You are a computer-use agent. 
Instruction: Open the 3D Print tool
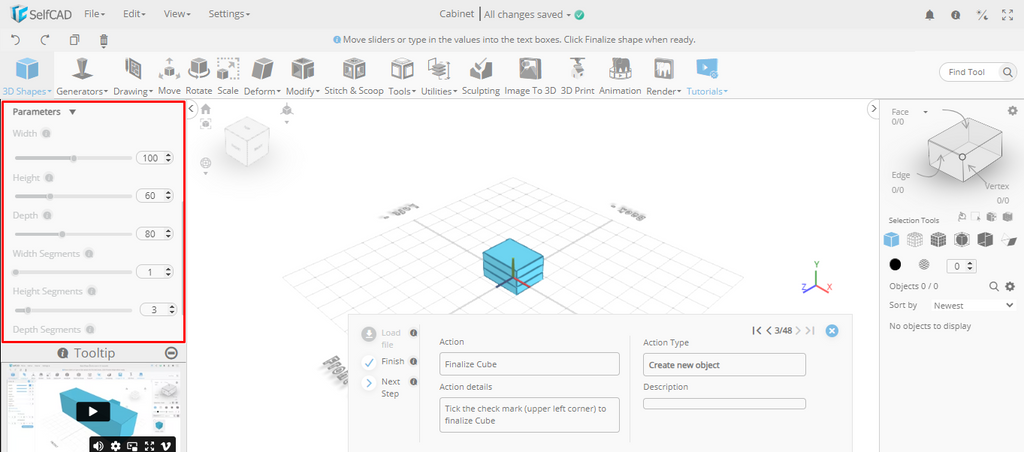[x=577, y=76]
